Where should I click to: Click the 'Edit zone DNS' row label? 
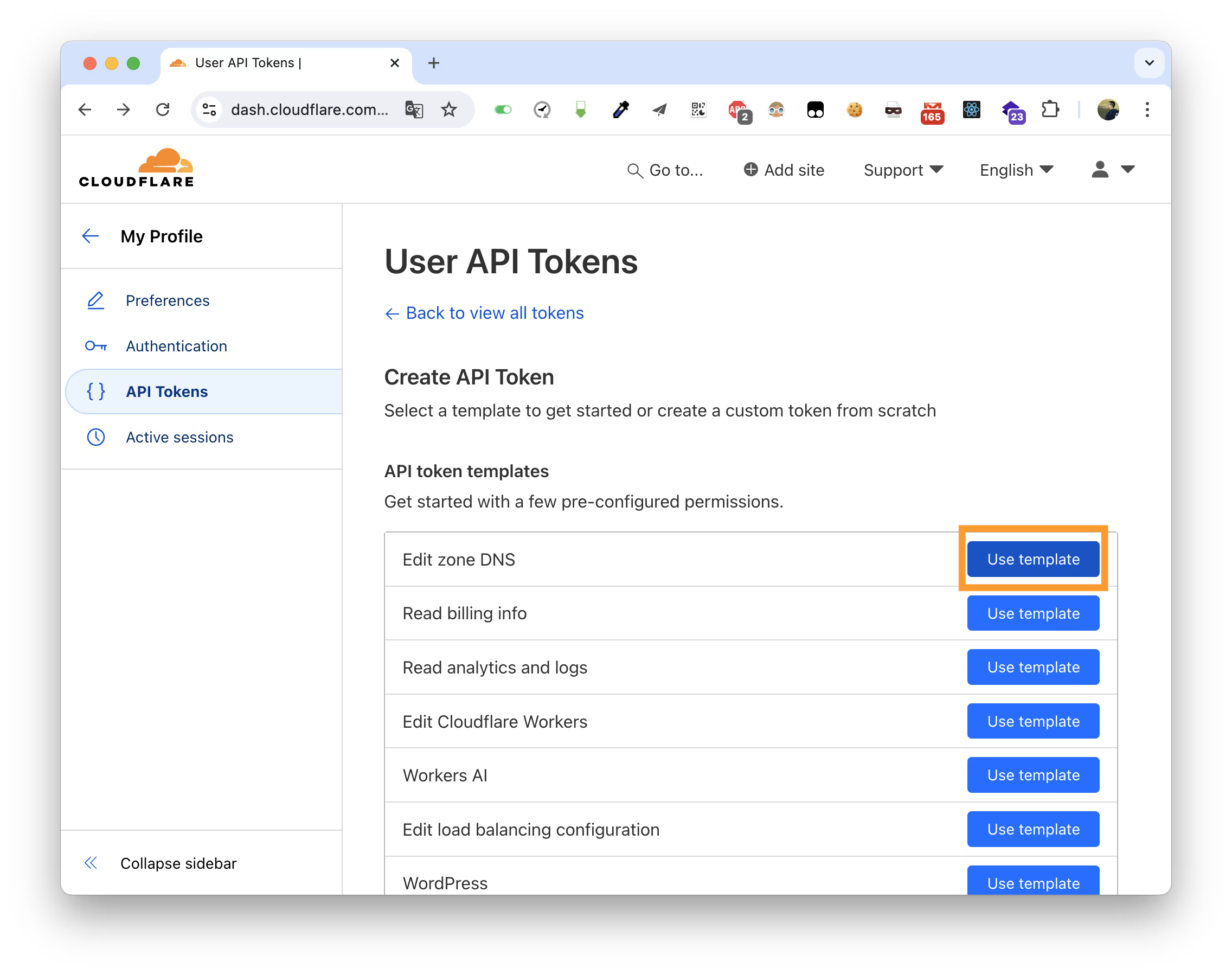(458, 560)
